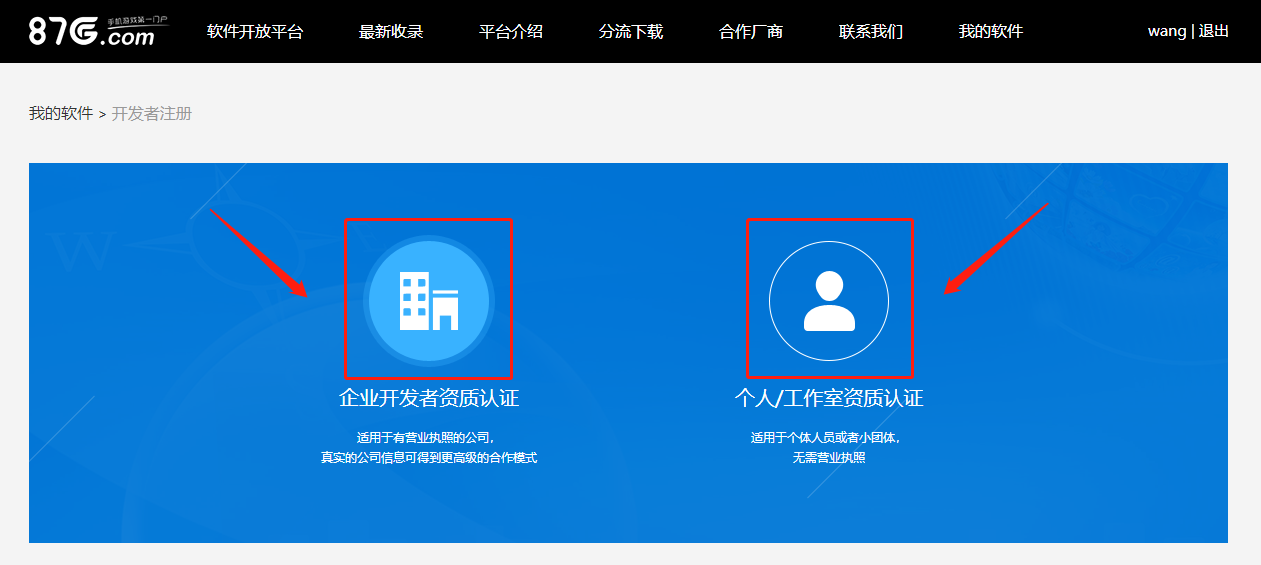
Task: Select the personal user avatar icon
Action: [x=829, y=300]
